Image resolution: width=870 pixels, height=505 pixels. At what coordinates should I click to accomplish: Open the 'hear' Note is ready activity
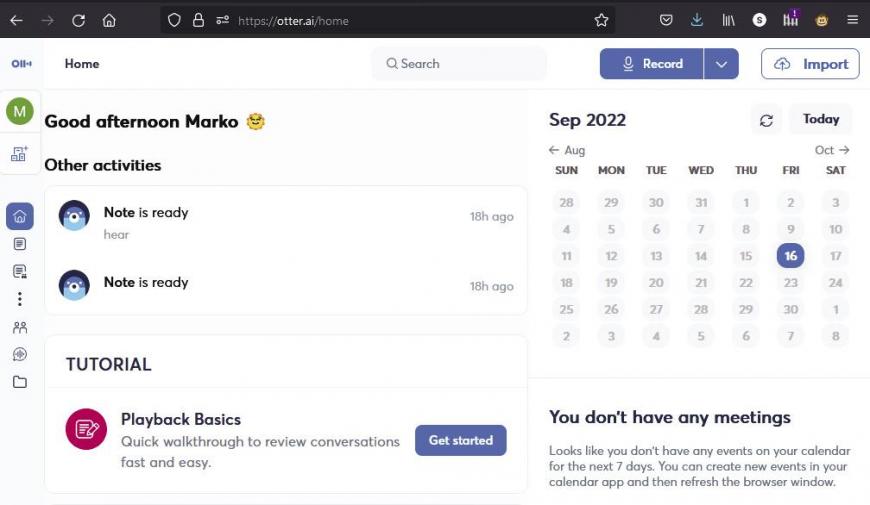click(x=286, y=222)
